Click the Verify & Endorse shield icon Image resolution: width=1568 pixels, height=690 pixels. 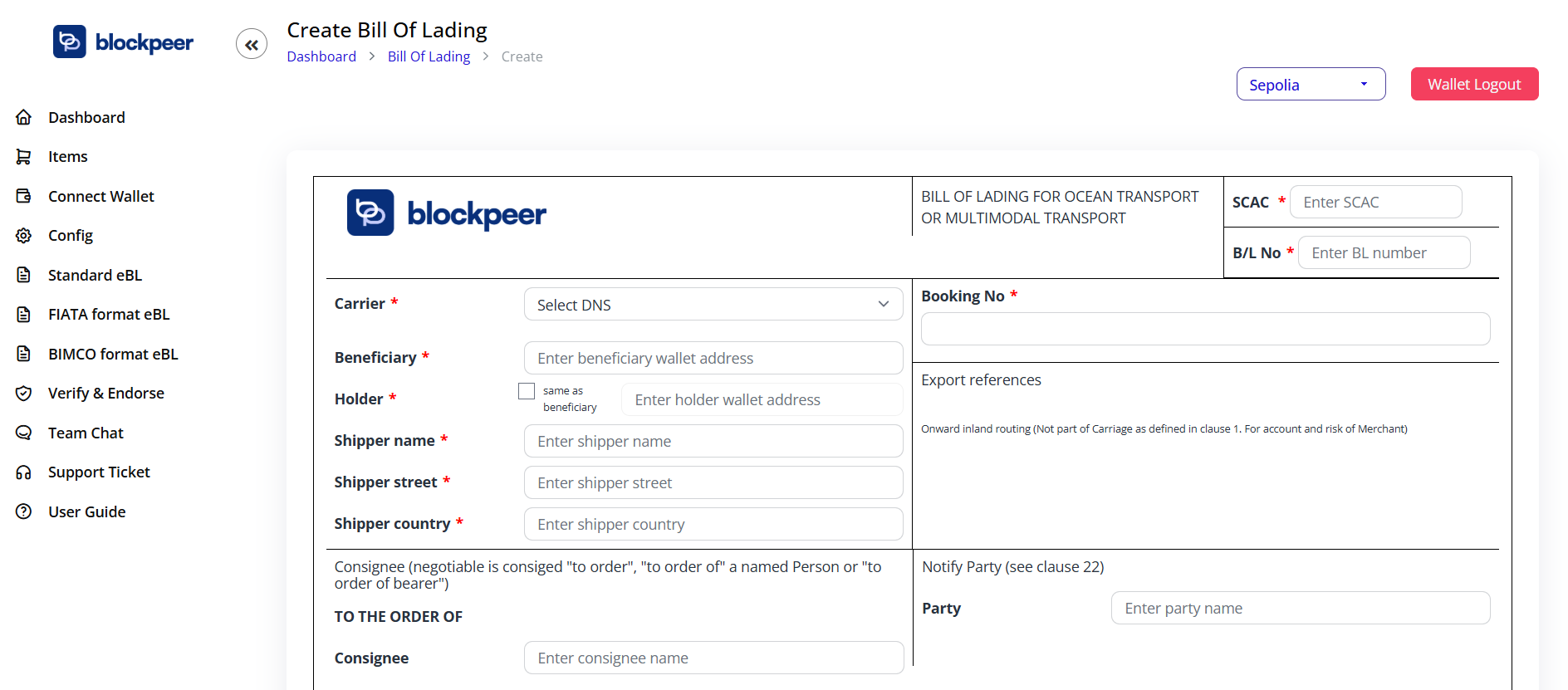pyautogui.click(x=24, y=394)
